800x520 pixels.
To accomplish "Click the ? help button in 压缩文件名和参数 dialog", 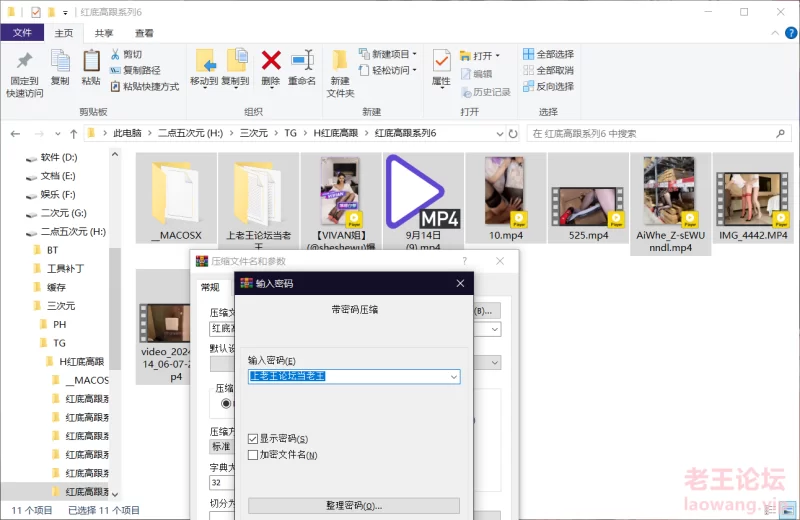I will pos(464,261).
